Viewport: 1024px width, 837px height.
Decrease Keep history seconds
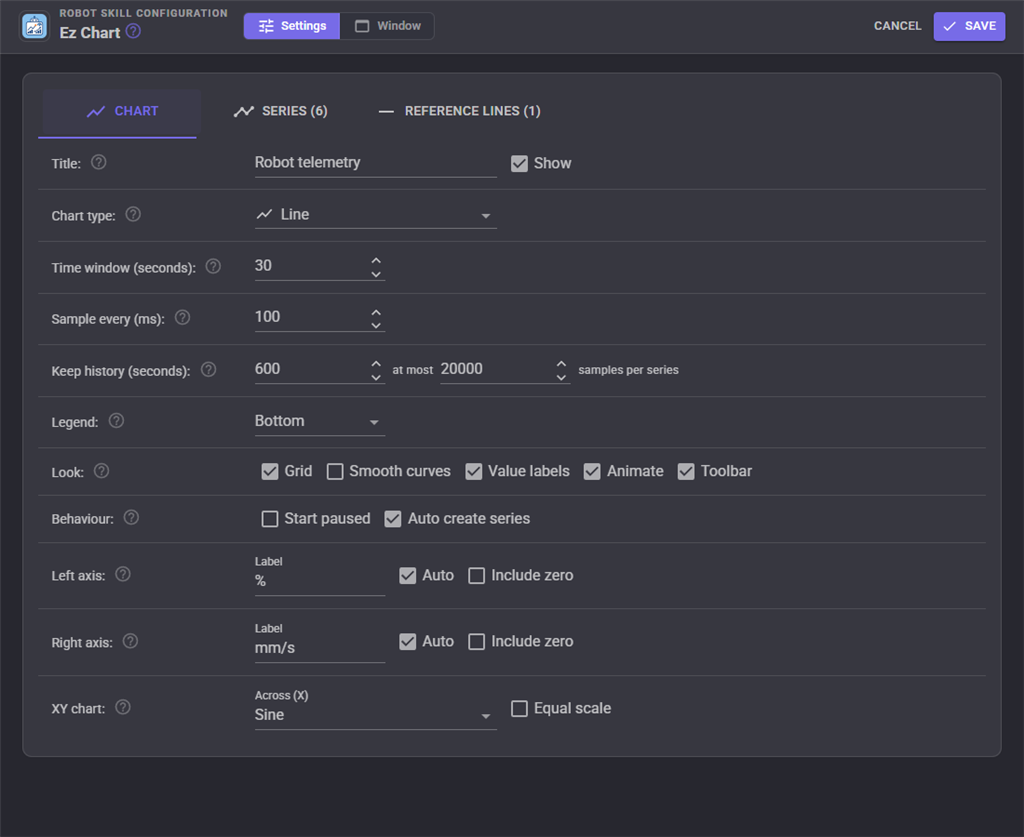click(x=376, y=377)
